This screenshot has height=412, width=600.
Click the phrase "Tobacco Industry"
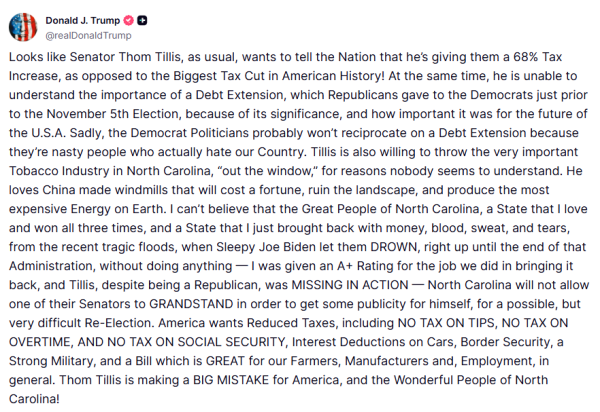(x=59, y=171)
